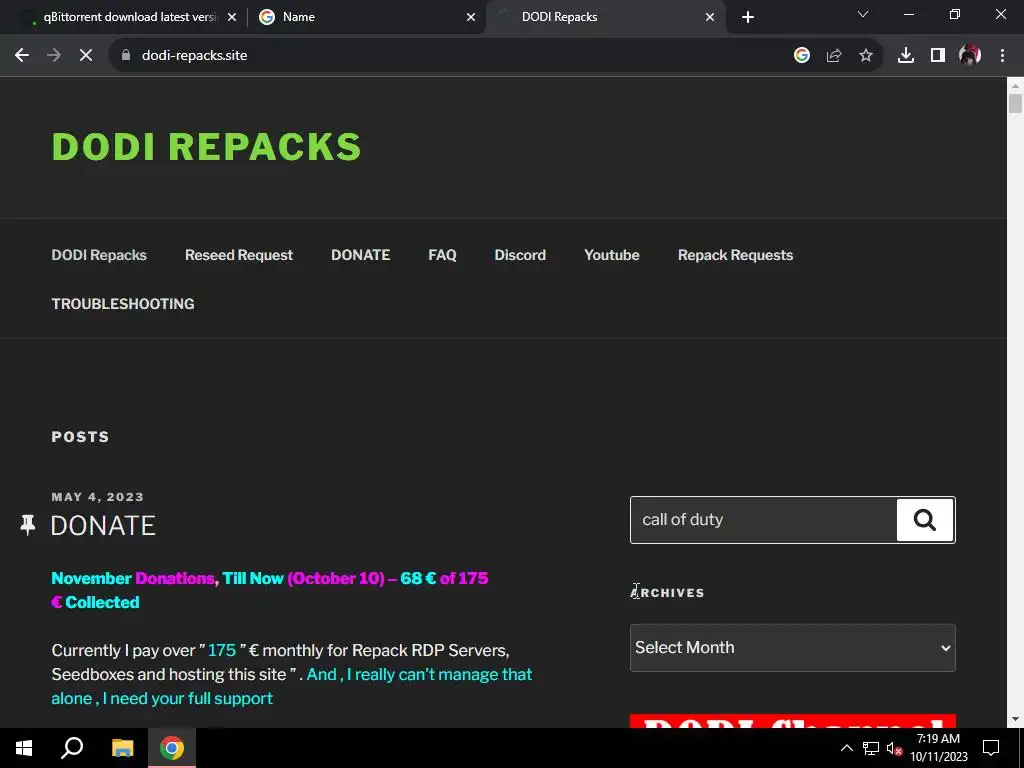Switch to the Name tab
Image resolution: width=1024 pixels, height=768 pixels.
pos(366,17)
